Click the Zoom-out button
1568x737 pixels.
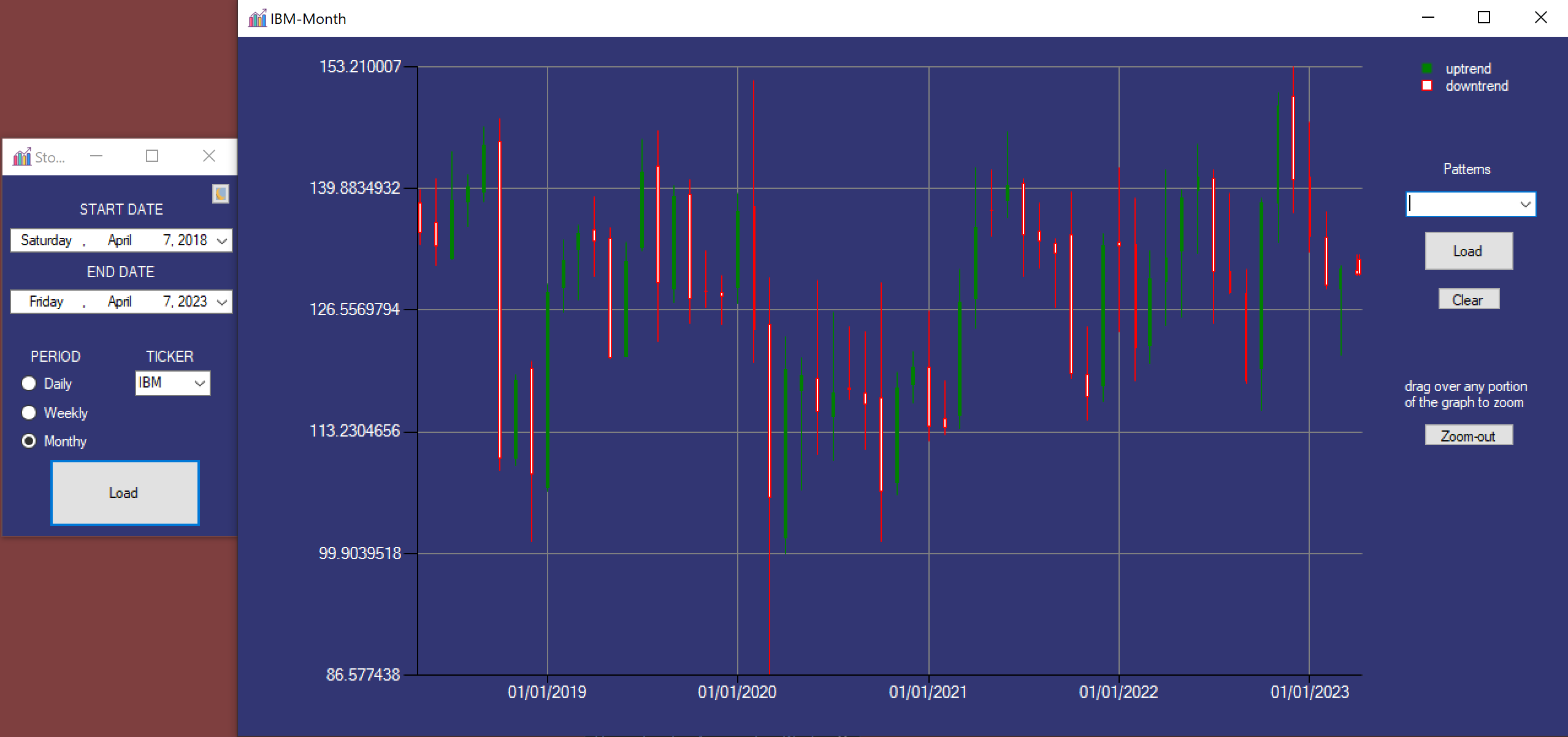(x=1469, y=436)
